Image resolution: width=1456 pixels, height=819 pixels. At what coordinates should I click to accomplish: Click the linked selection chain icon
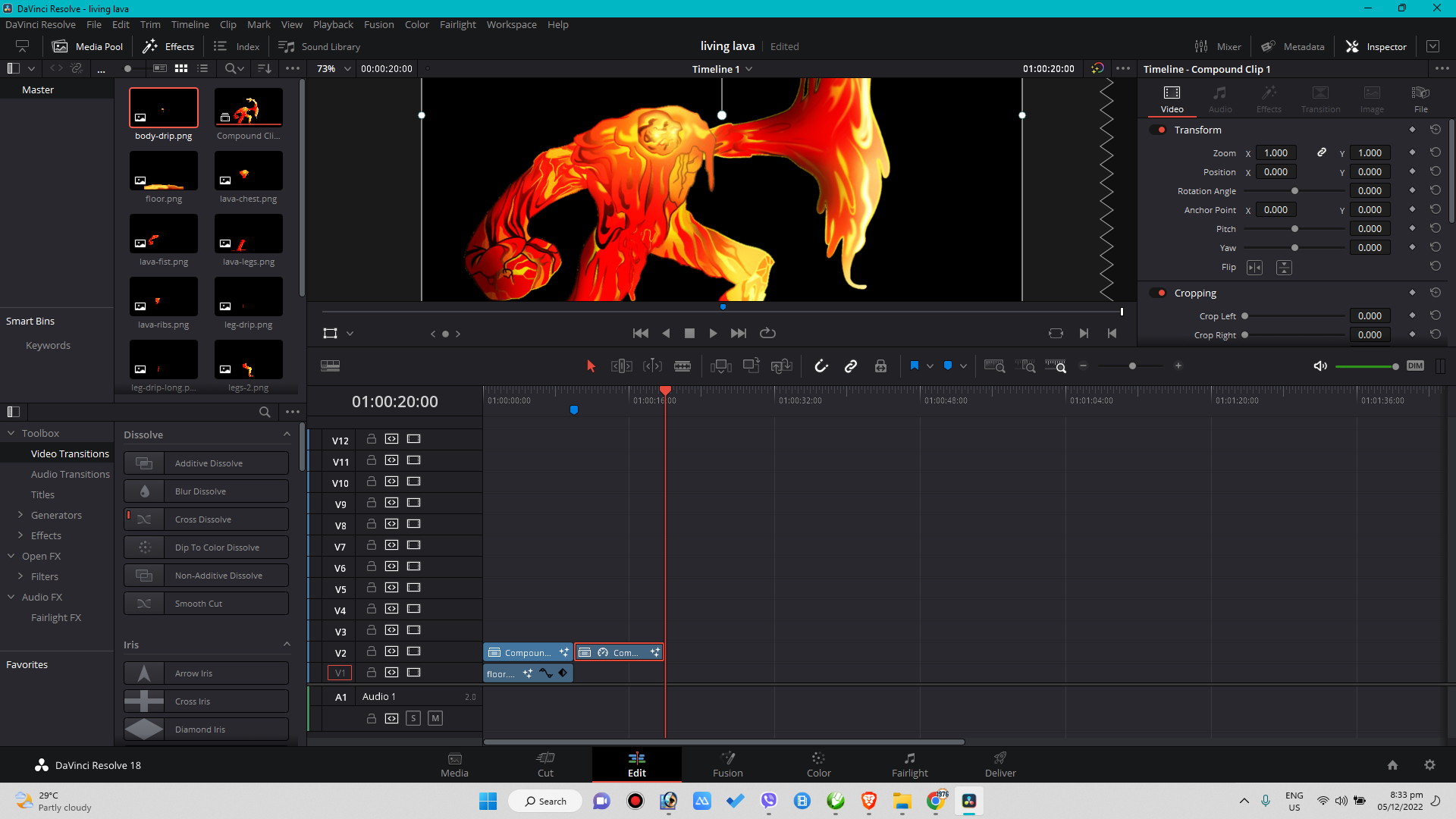851,366
